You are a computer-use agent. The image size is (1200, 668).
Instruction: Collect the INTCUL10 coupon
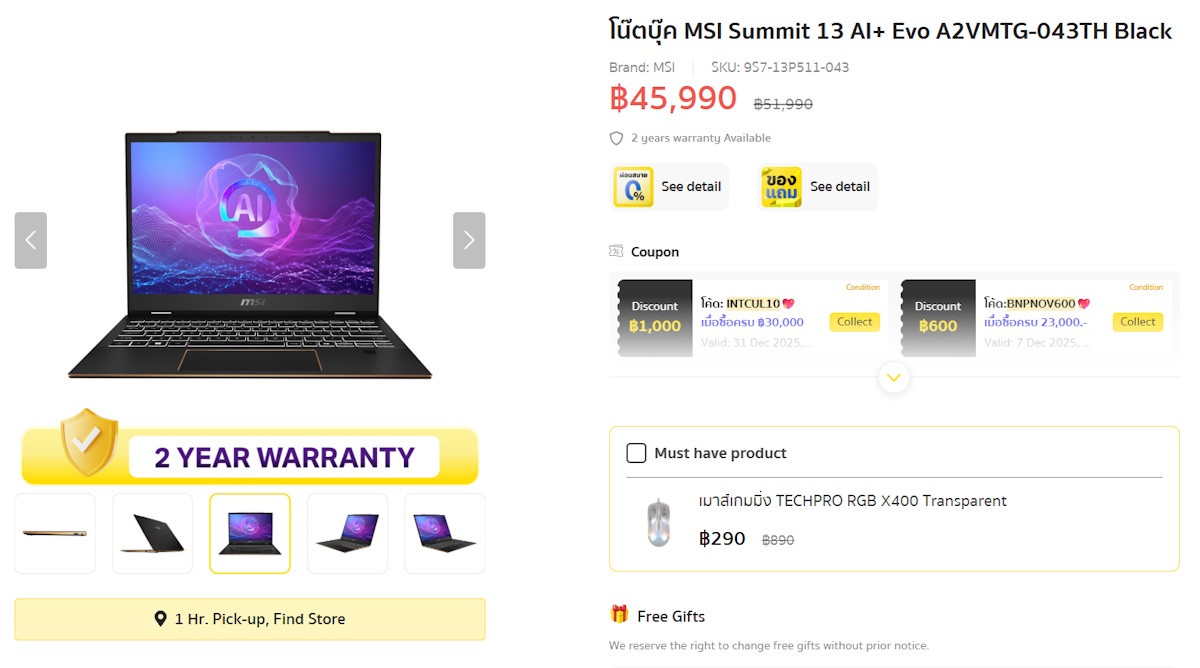[x=855, y=322]
